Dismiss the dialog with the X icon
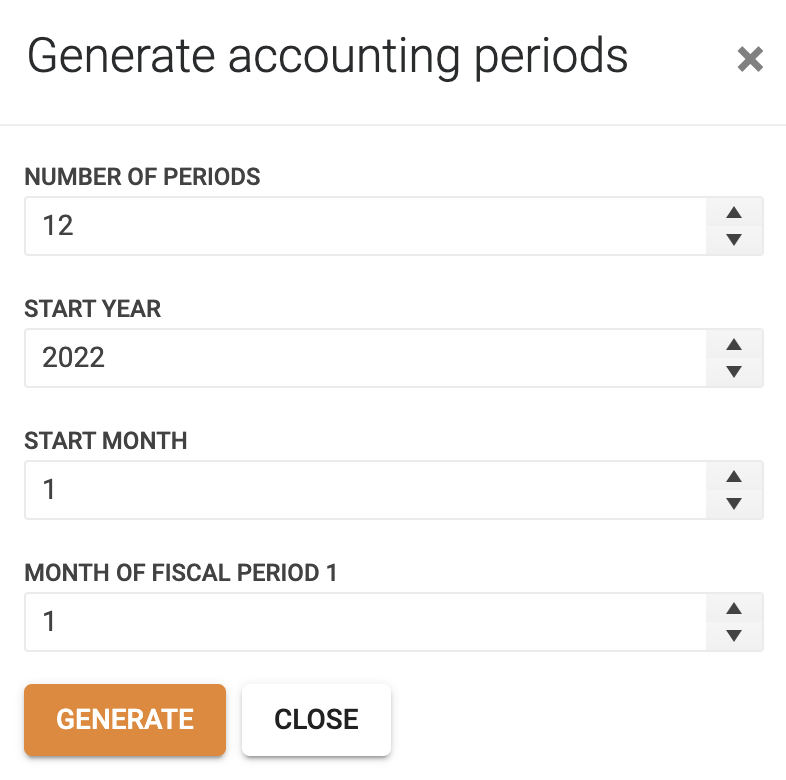This screenshot has height=780, width=786. pyautogui.click(x=750, y=59)
